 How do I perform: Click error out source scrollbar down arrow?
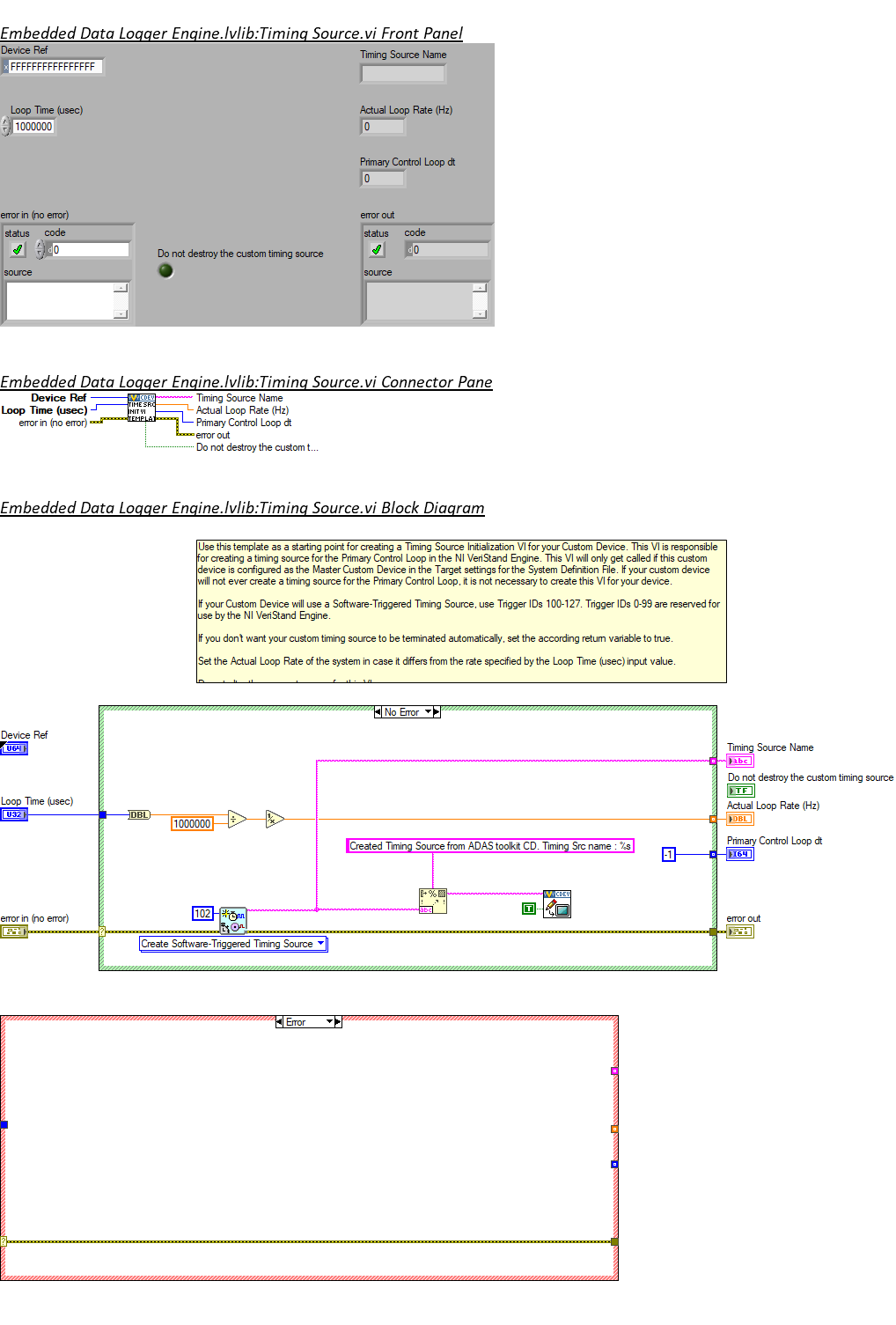[480, 313]
